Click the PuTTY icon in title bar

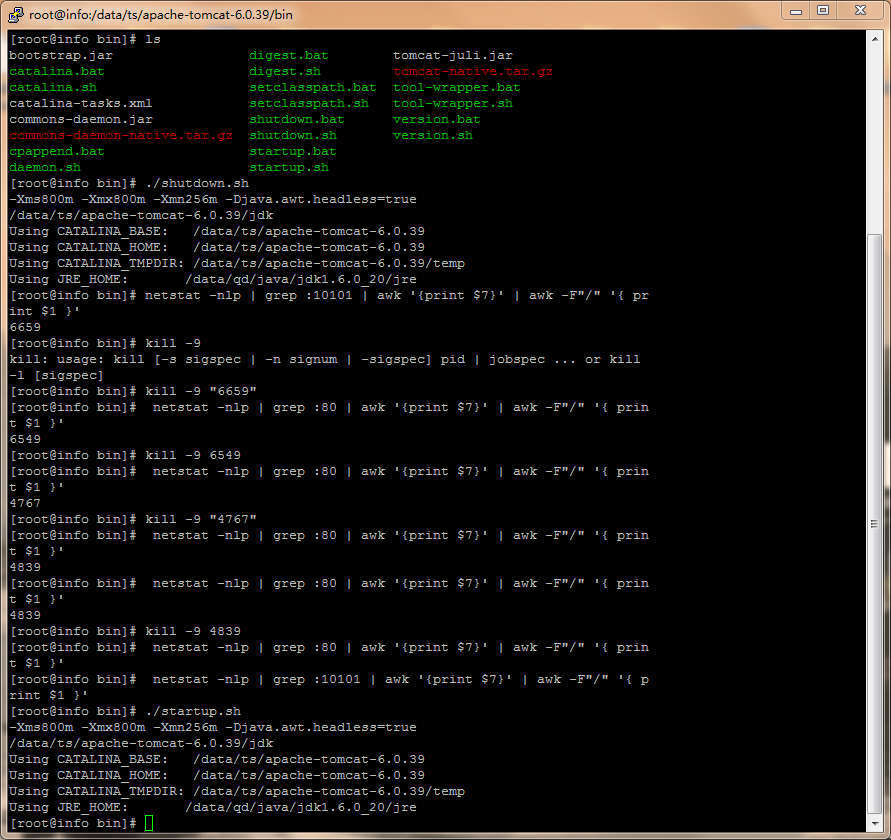click(16, 14)
